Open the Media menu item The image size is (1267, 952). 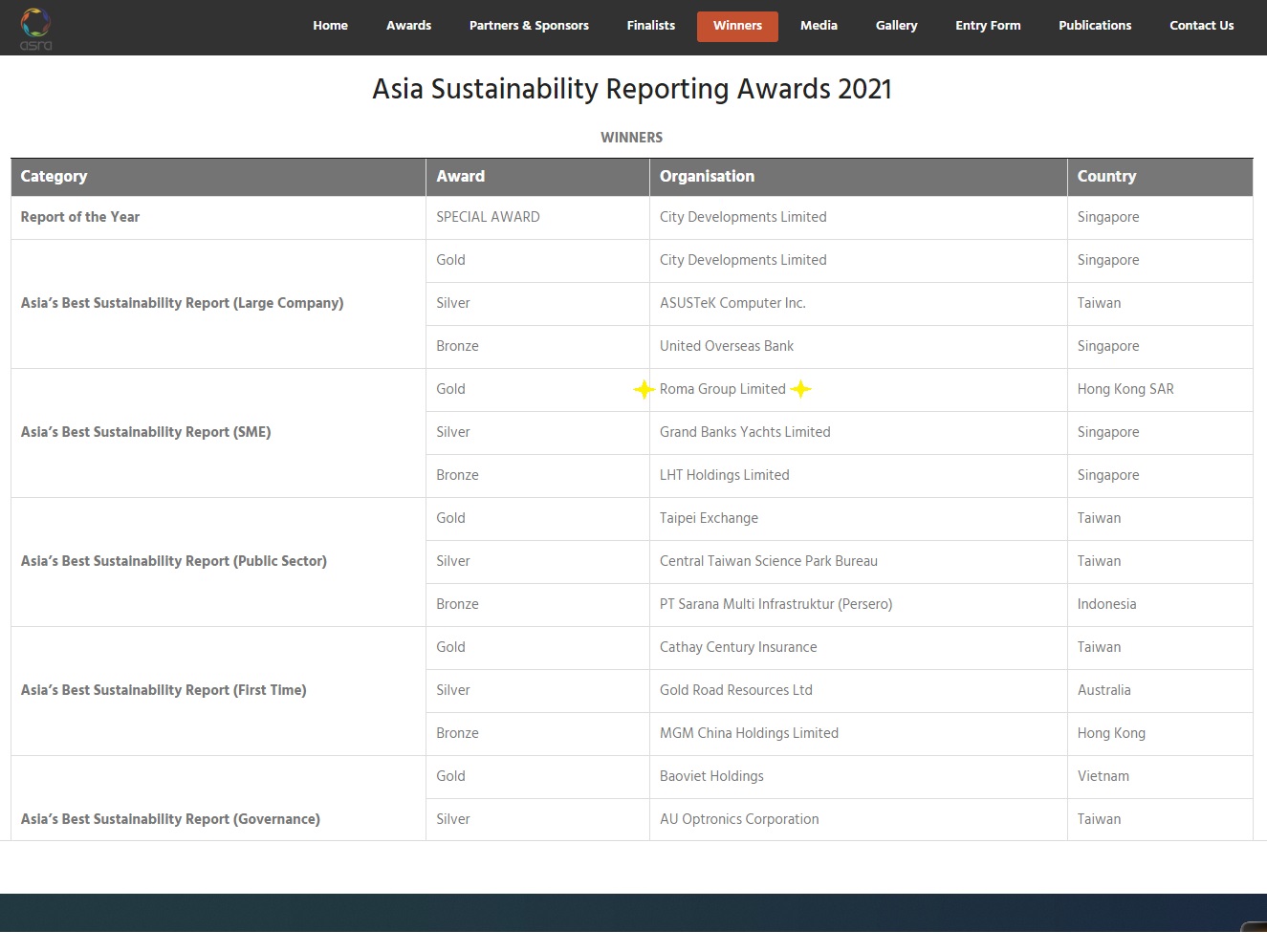tap(819, 26)
